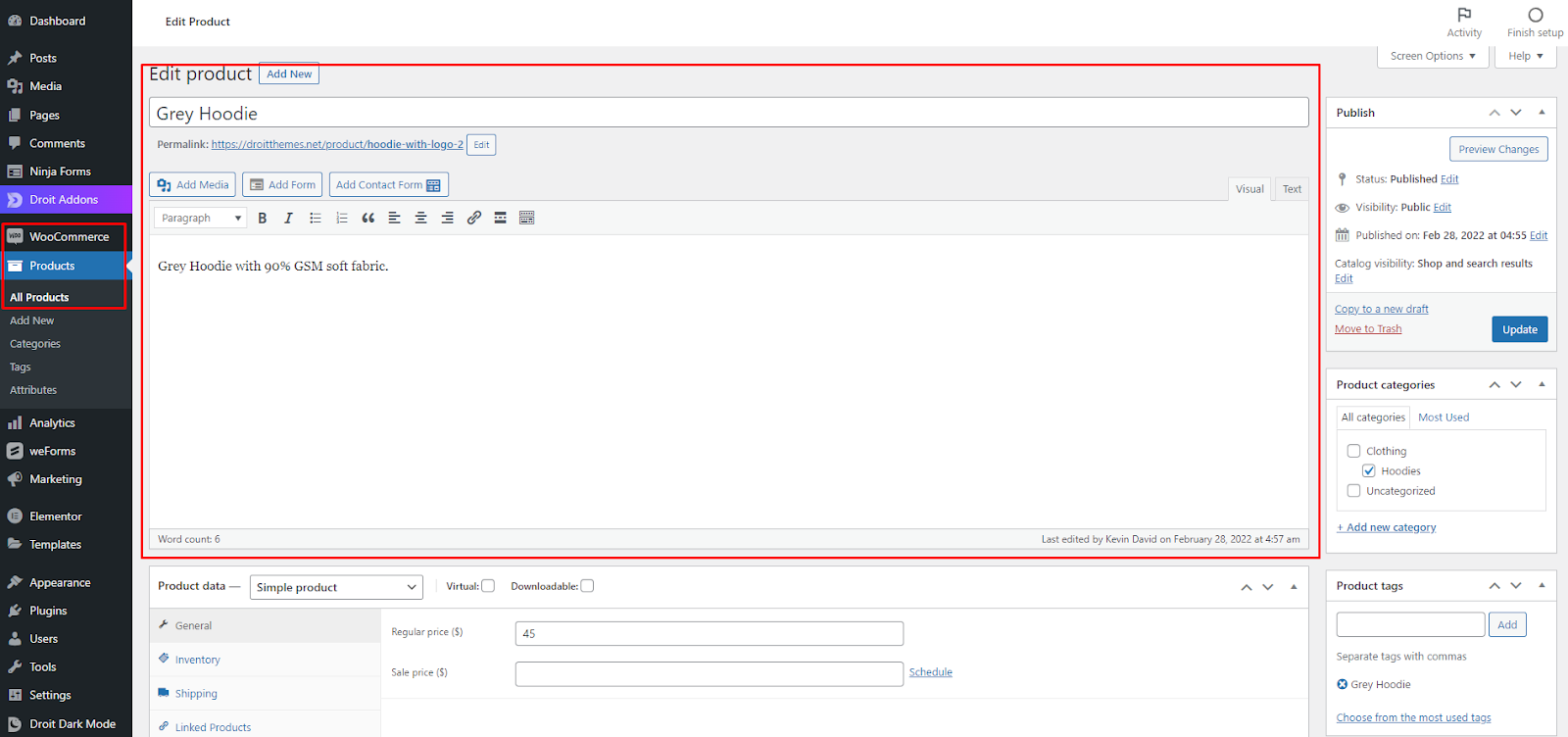Viewport: 1568px width, 737px height.
Task: Click the Regular price field
Action: pyautogui.click(x=710, y=633)
